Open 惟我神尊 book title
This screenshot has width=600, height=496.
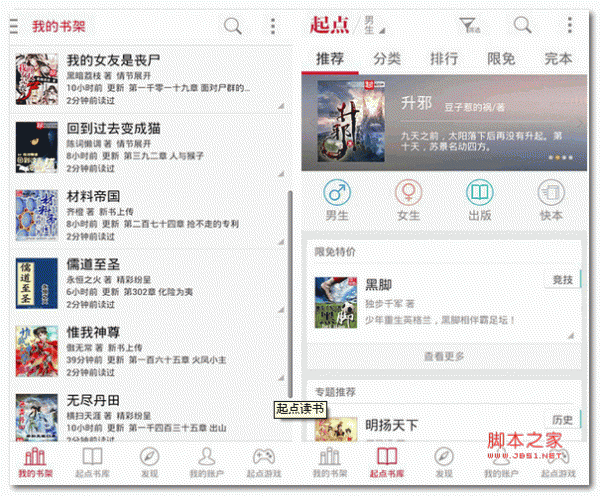pos(93,332)
